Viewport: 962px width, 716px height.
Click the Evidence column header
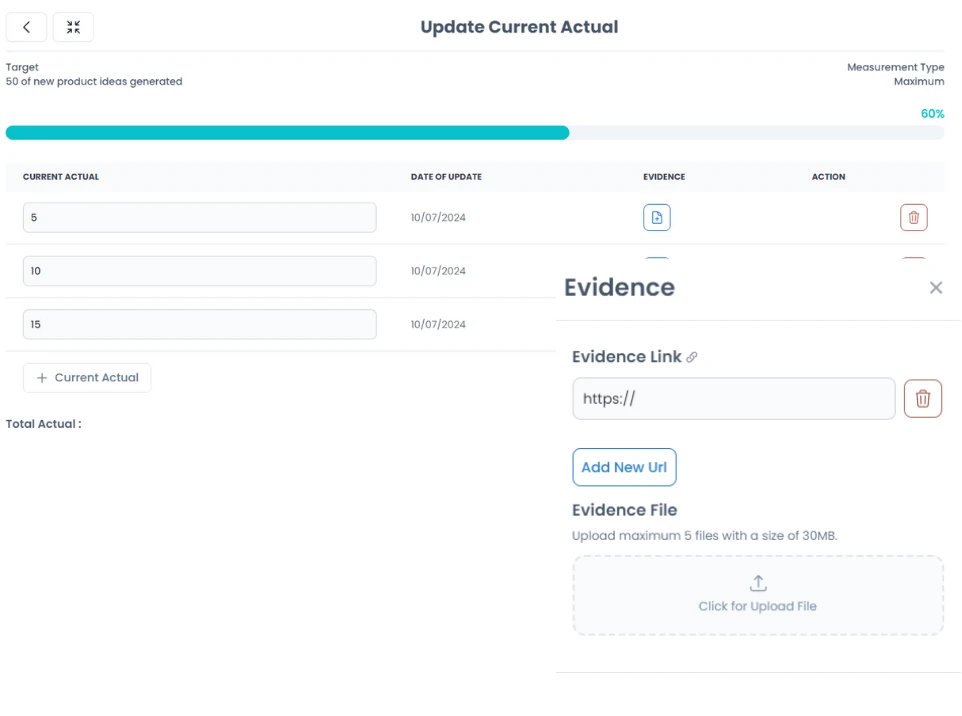pos(664,177)
